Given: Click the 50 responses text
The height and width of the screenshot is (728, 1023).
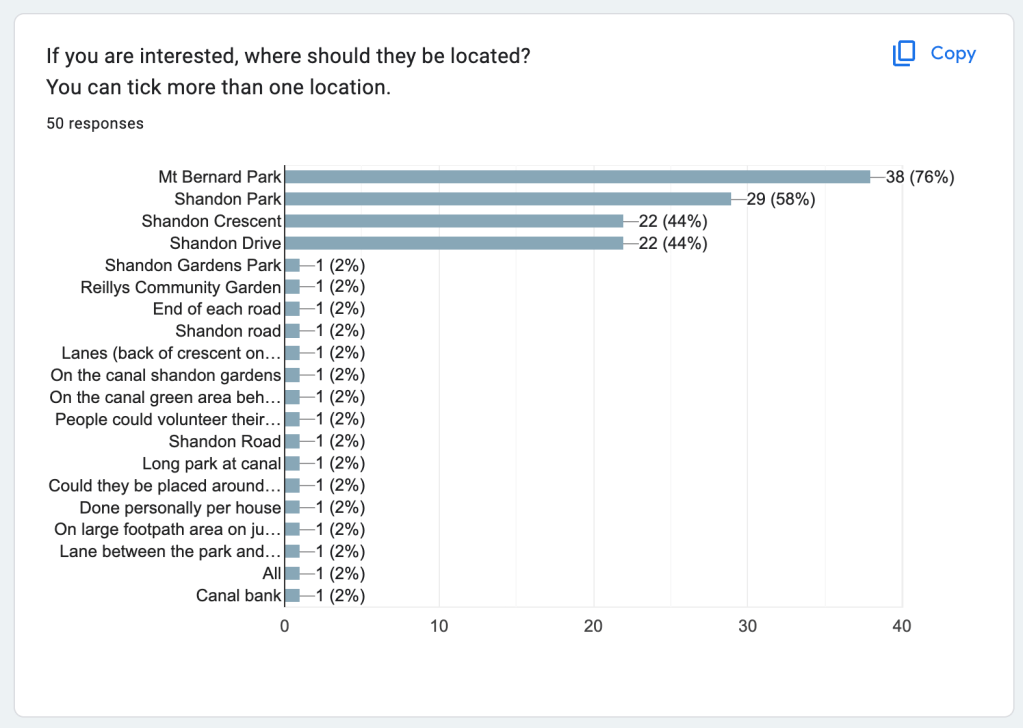Looking at the screenshot, I should (x=95, y=124).
